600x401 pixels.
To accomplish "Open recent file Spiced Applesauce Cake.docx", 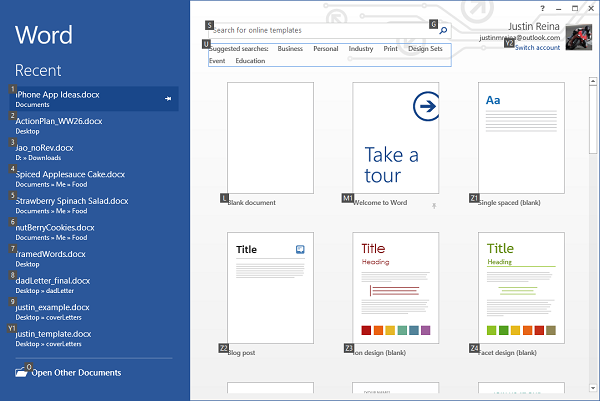I will coord(68,173).
